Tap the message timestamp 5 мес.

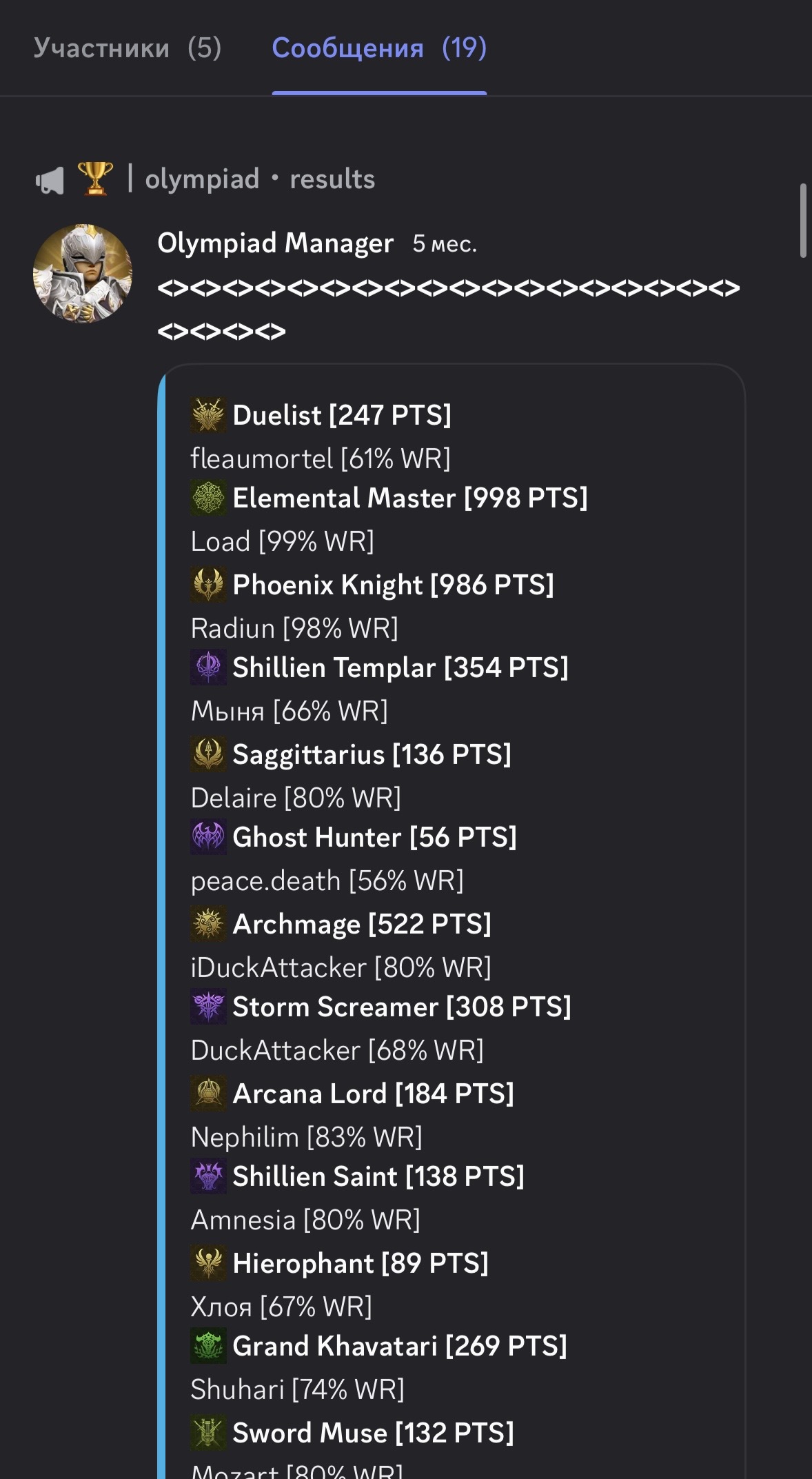[x=445, y=243]
